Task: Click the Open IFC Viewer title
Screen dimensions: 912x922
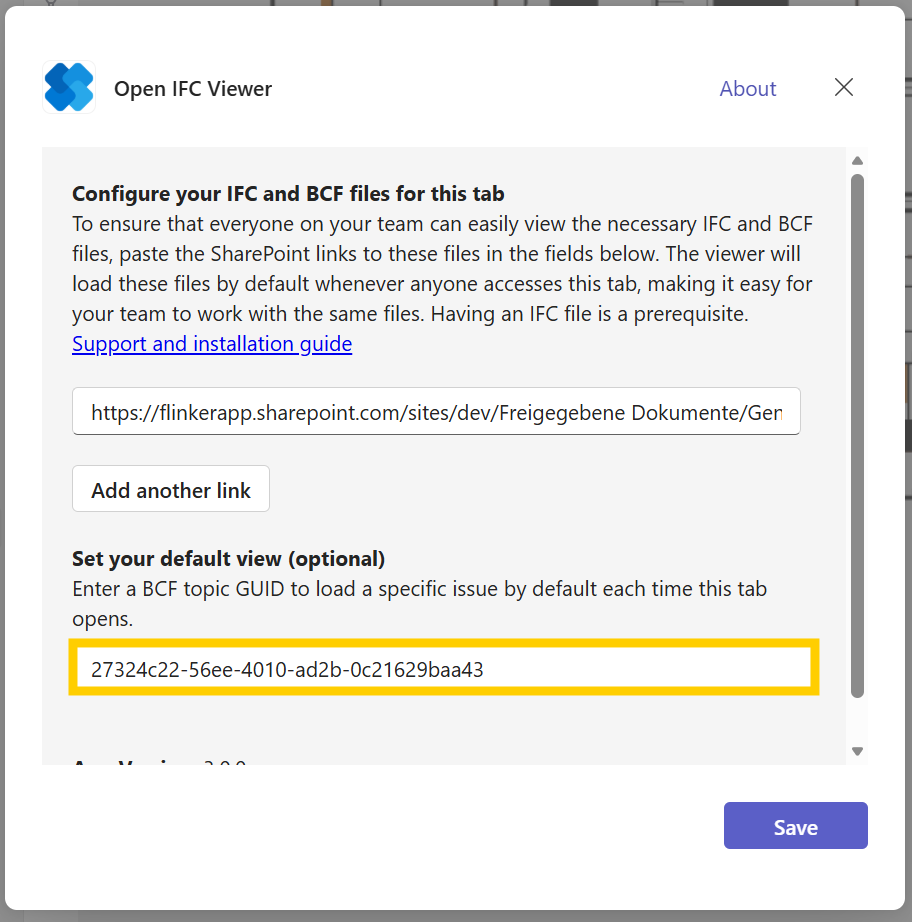Action: pos(192,88)
